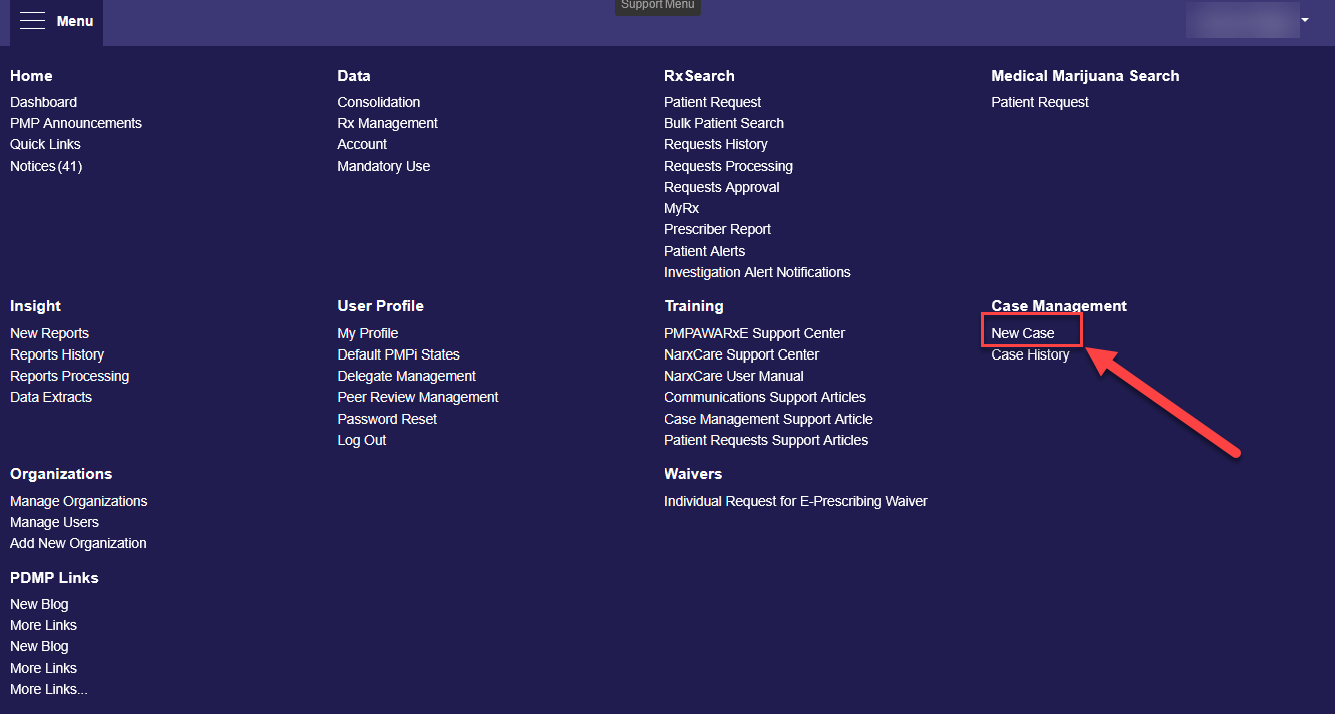Request an E-Prescribing Waiver

[795, 500]
